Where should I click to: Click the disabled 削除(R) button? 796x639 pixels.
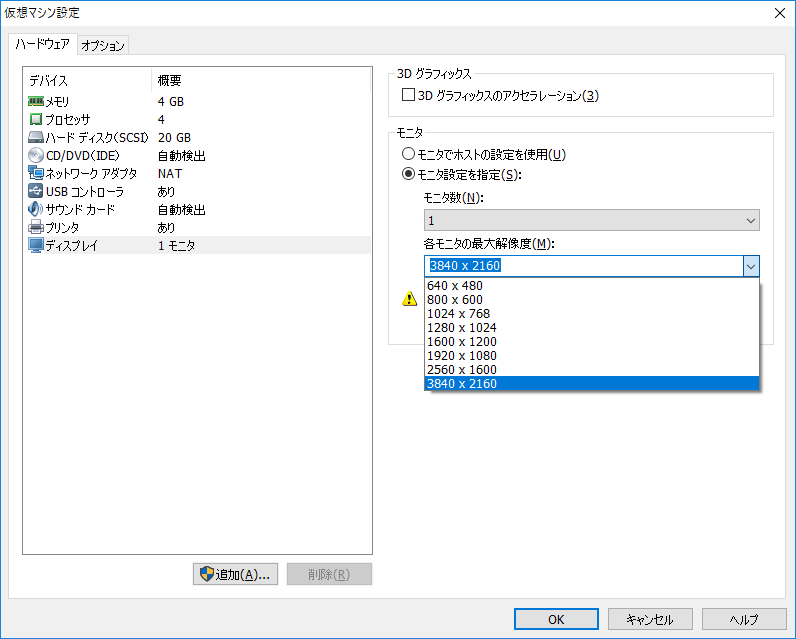[x=329, y=574]
